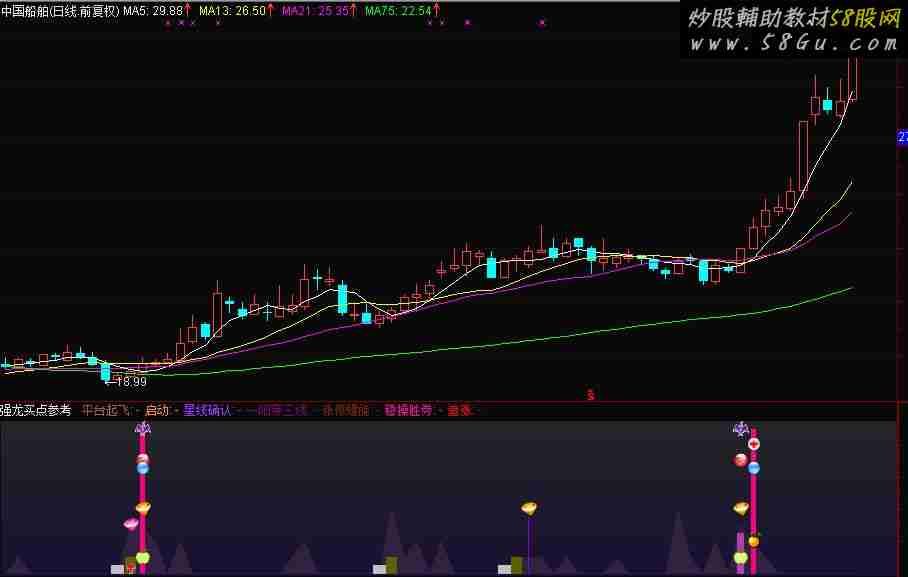Click the blue price tag on right axis
This screenshot has height=577, width=908.
tap(902, 137)
